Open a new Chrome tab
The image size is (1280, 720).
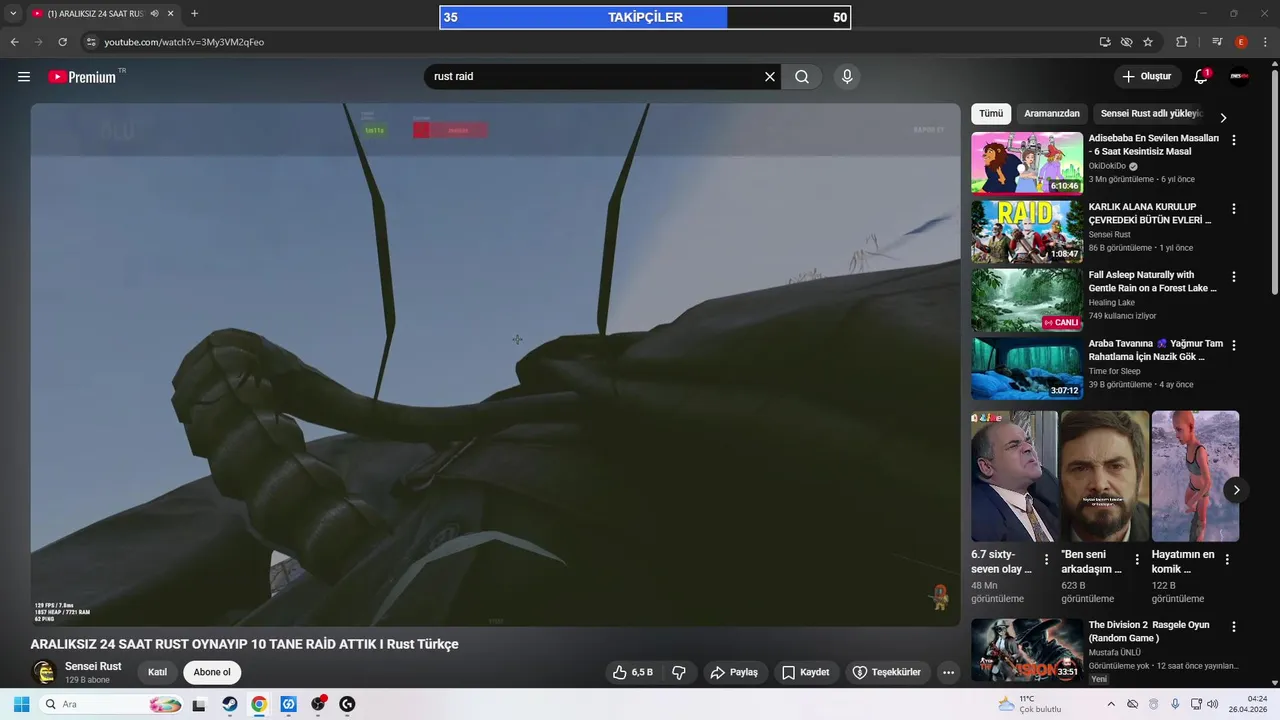point(194,14)
